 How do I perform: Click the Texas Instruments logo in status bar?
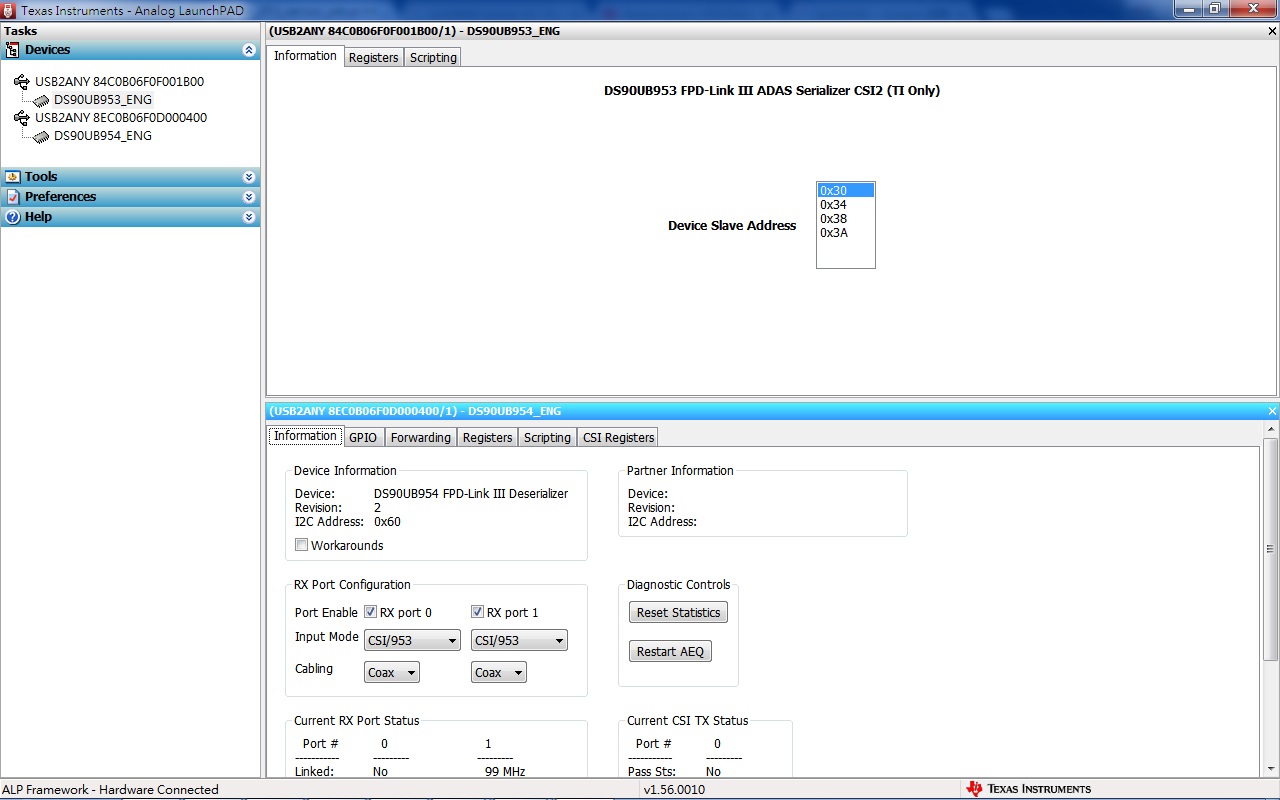tap(1029, 789)
